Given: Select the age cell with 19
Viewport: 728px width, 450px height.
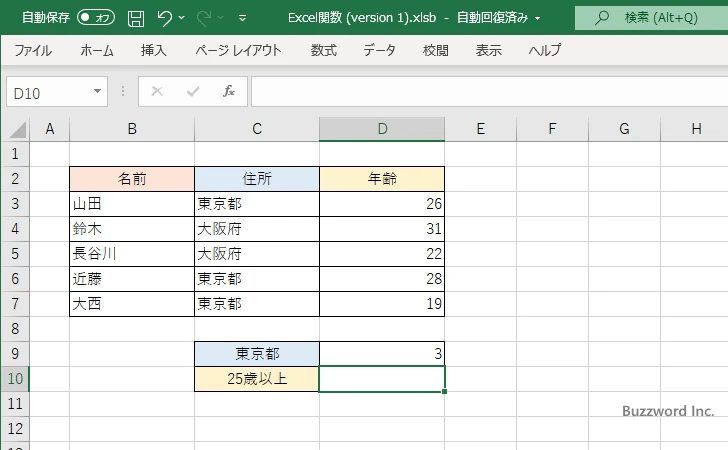Looking at the screenshot, I should click(x=382, y=304).
